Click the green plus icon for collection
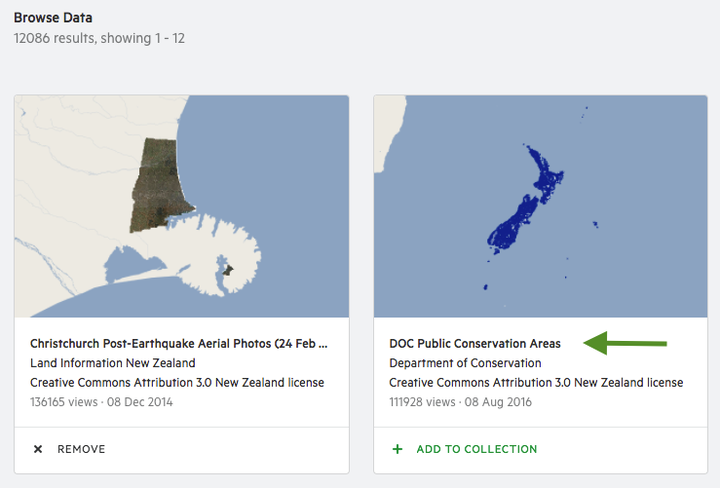This screenshot has width=720, height=488. pos(398,449)
